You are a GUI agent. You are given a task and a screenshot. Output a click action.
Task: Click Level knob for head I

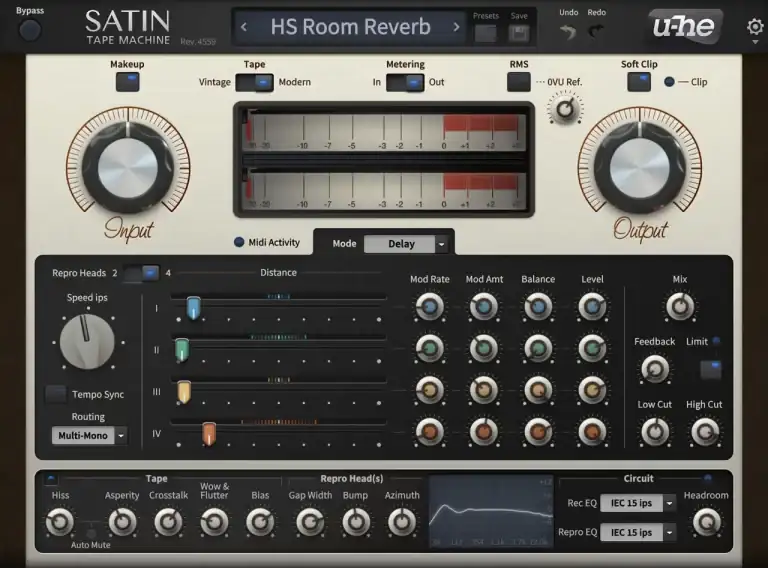pyautogui.click(x=592, y=307)
